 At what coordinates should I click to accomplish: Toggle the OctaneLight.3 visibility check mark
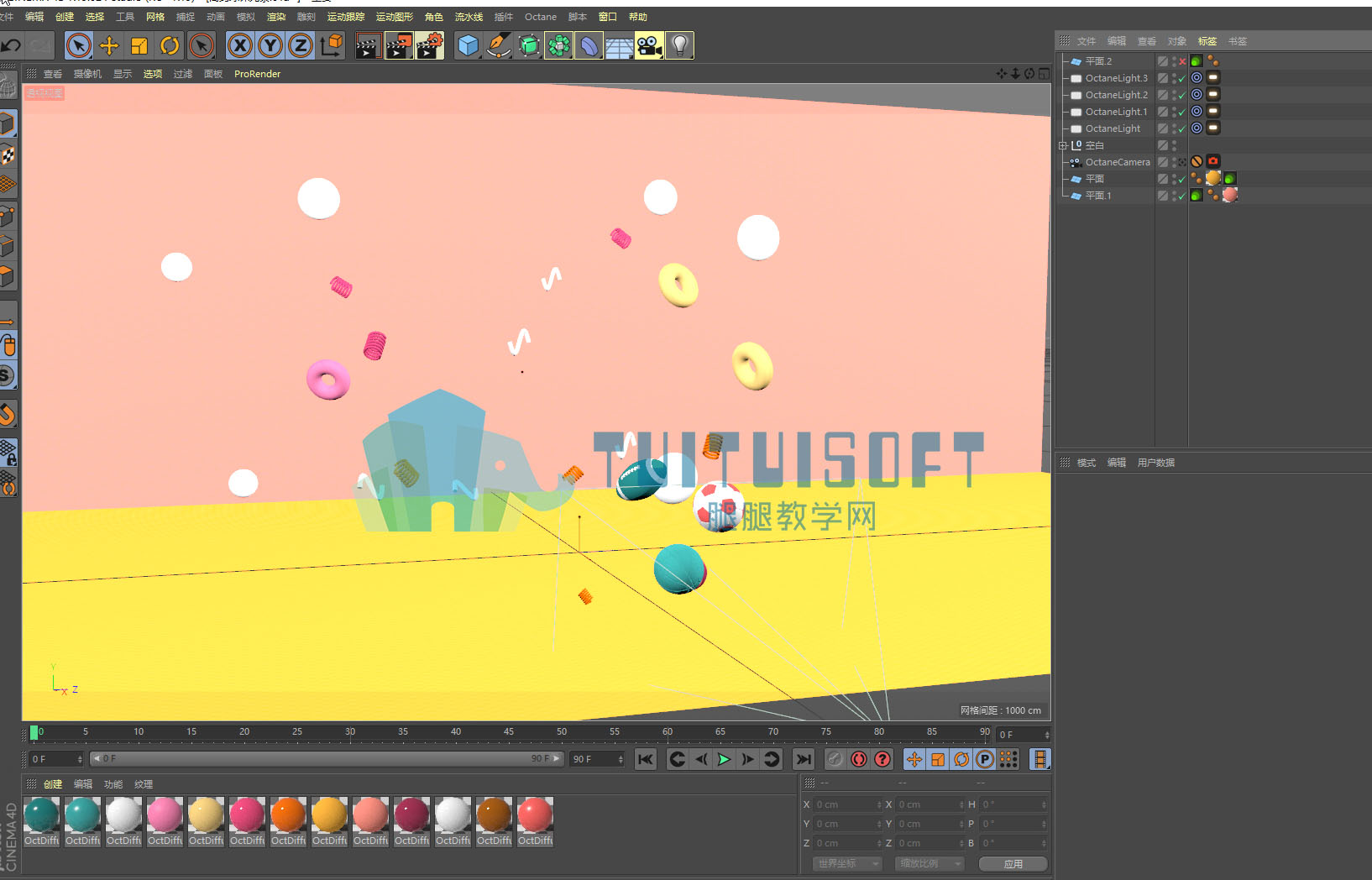[x=1182, y=79]
